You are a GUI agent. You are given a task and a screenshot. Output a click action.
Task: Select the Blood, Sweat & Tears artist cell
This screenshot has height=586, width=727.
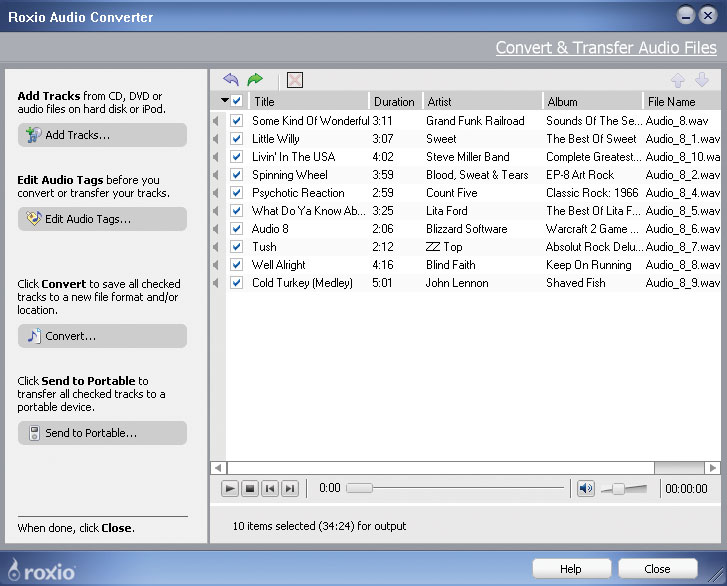[477, 175]
